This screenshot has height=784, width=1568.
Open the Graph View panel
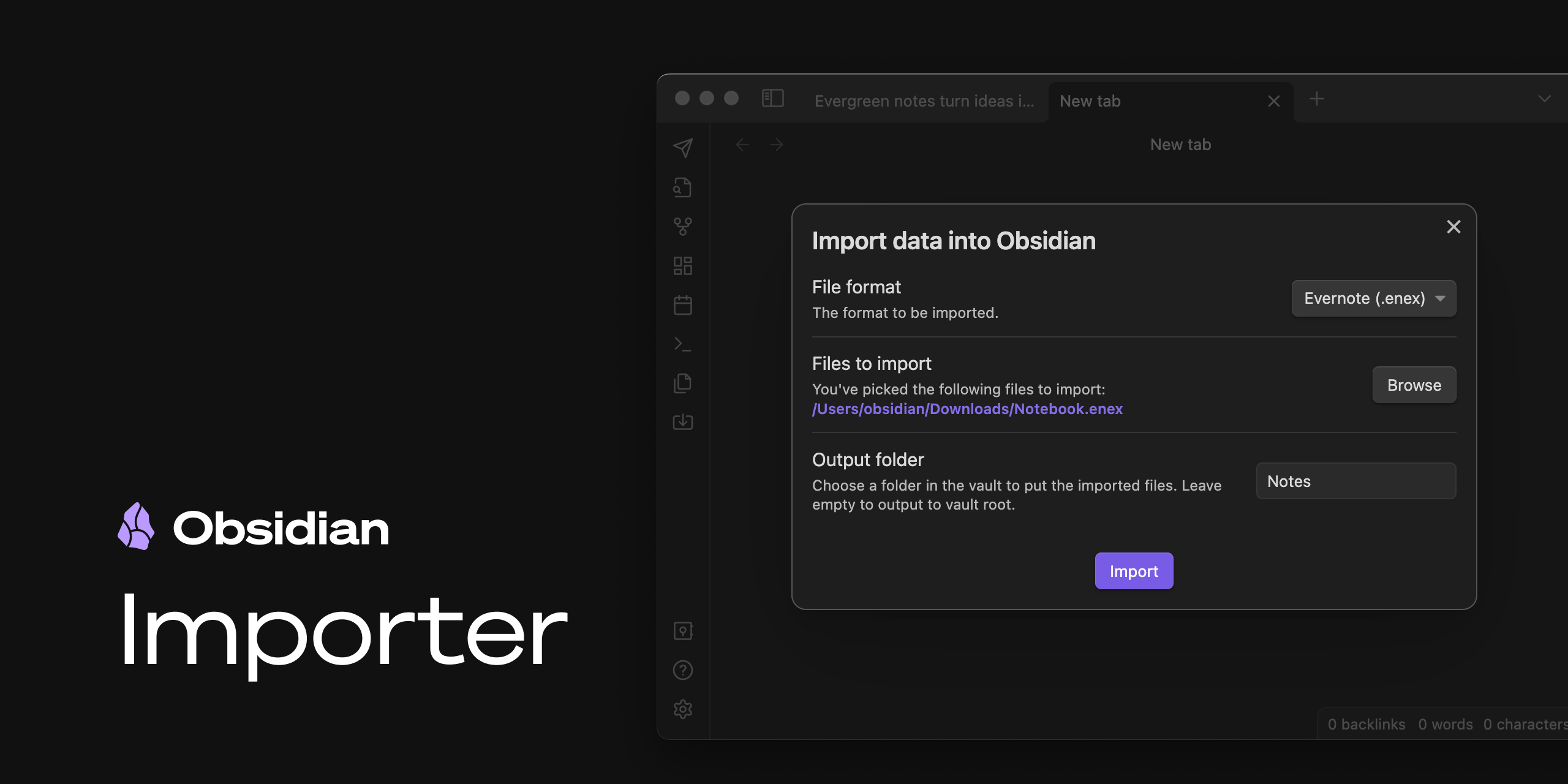tap(685, 225)
